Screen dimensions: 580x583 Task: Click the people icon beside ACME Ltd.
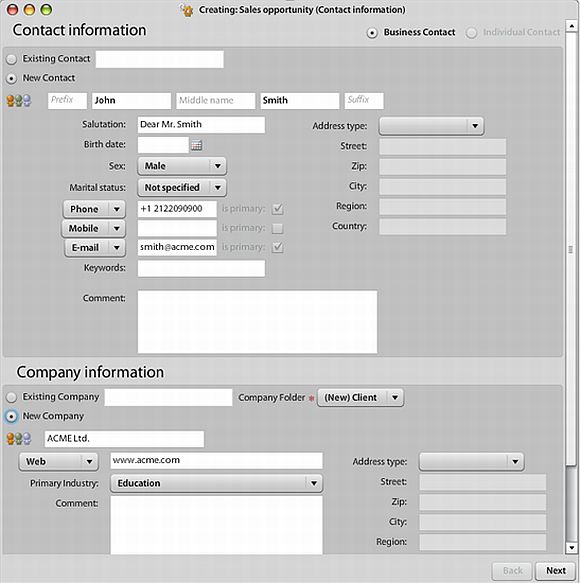[x=19, y=439]
